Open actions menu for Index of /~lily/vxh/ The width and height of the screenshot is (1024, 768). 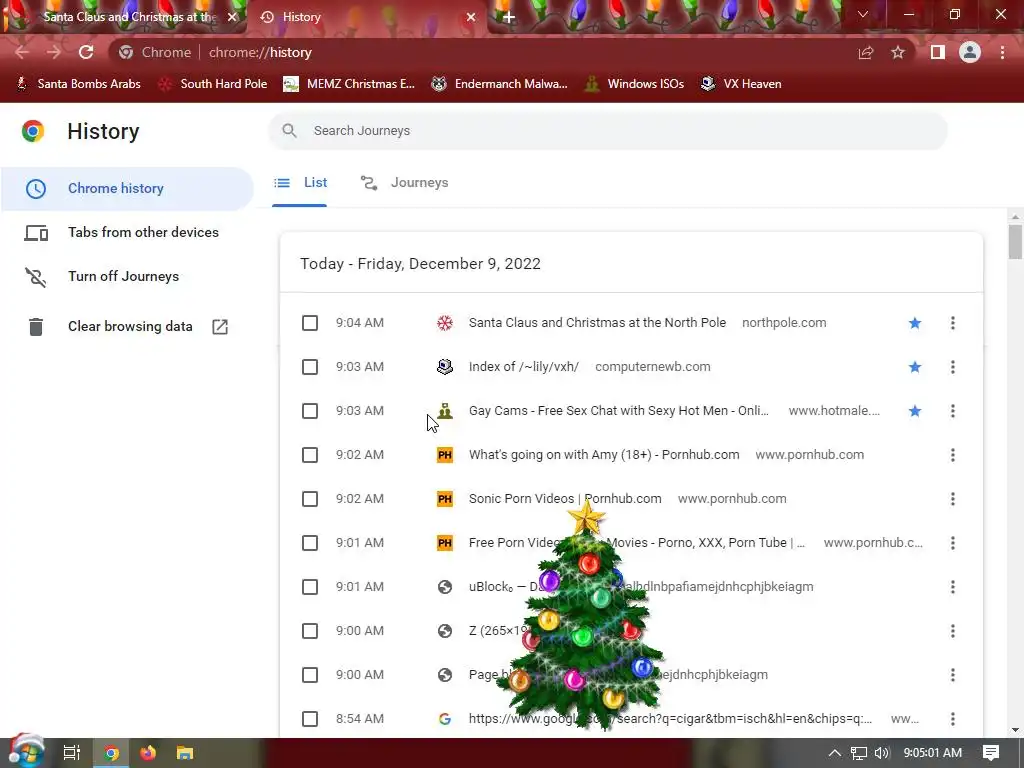[953, 367]
